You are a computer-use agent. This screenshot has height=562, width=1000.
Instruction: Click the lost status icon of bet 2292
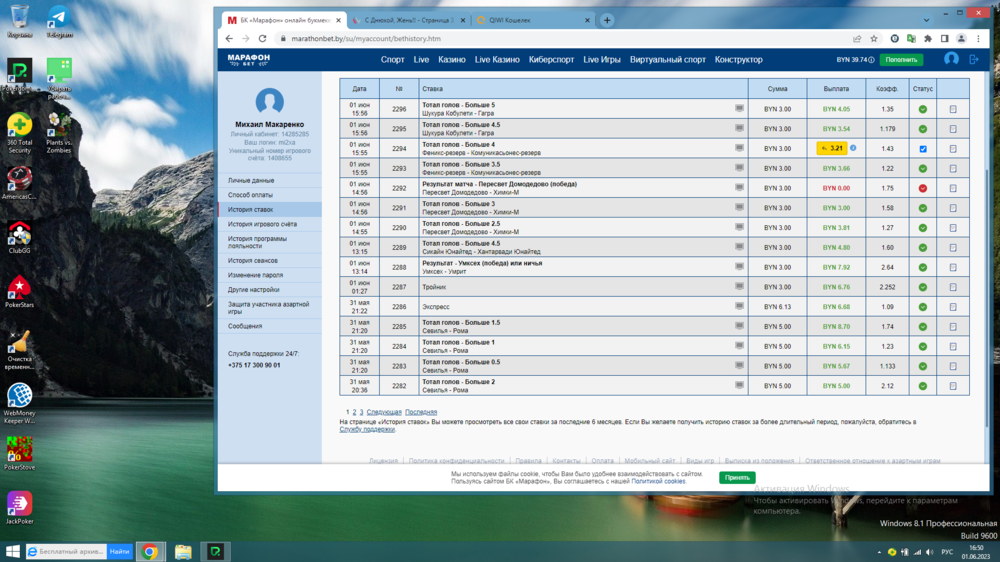click(x=923, y=188)
